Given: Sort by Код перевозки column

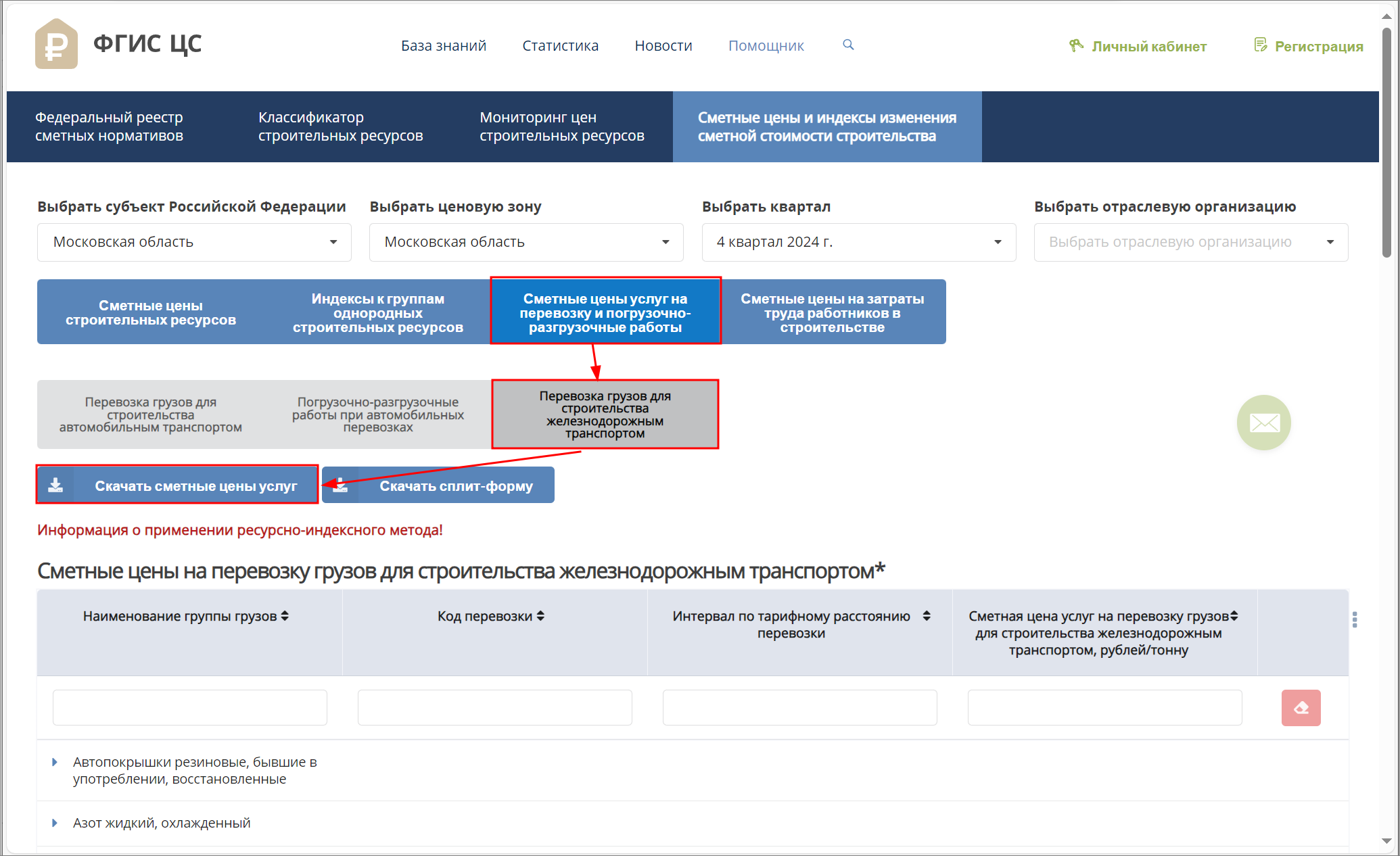Looking at the screenshot, I should click(540, 616).
